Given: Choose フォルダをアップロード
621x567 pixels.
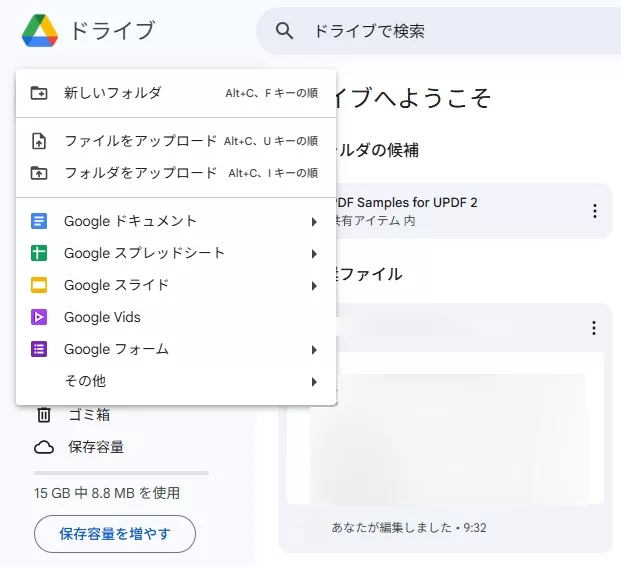Looking at the screenshot, I should [x=176, y=173].
